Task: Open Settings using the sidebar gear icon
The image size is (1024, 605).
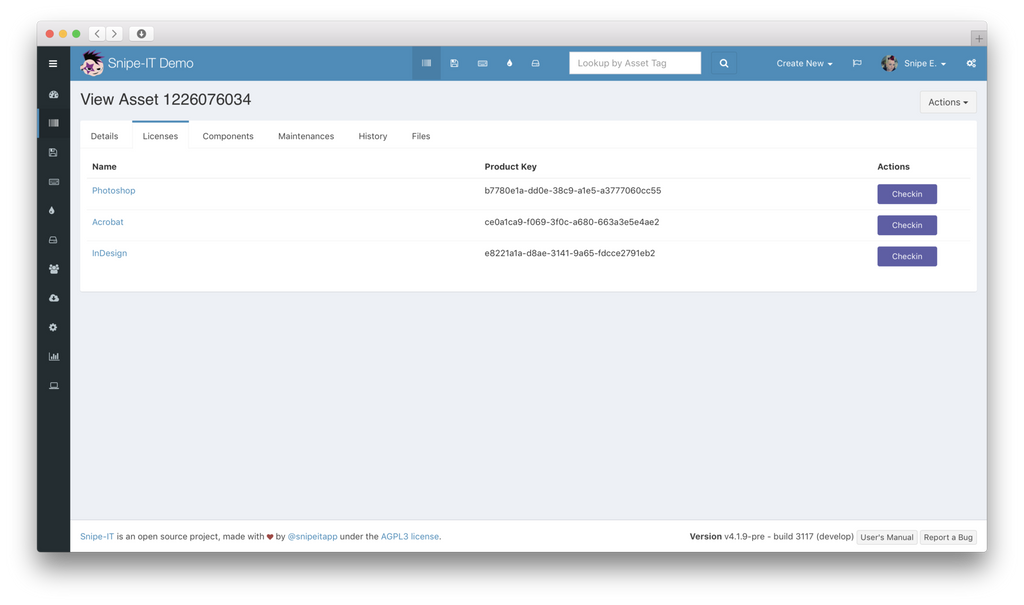Action: pyautogui.click(x=52, y=327)
